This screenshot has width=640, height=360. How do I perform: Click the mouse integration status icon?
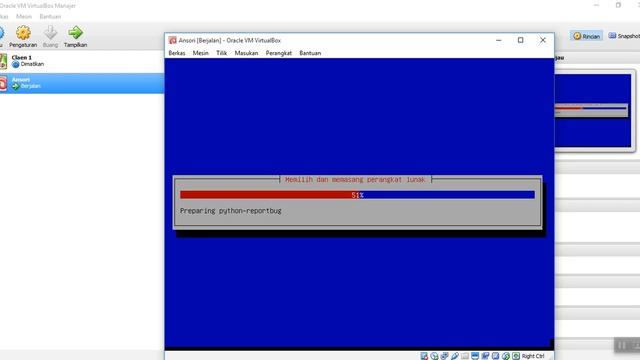[x=506, y=356]
